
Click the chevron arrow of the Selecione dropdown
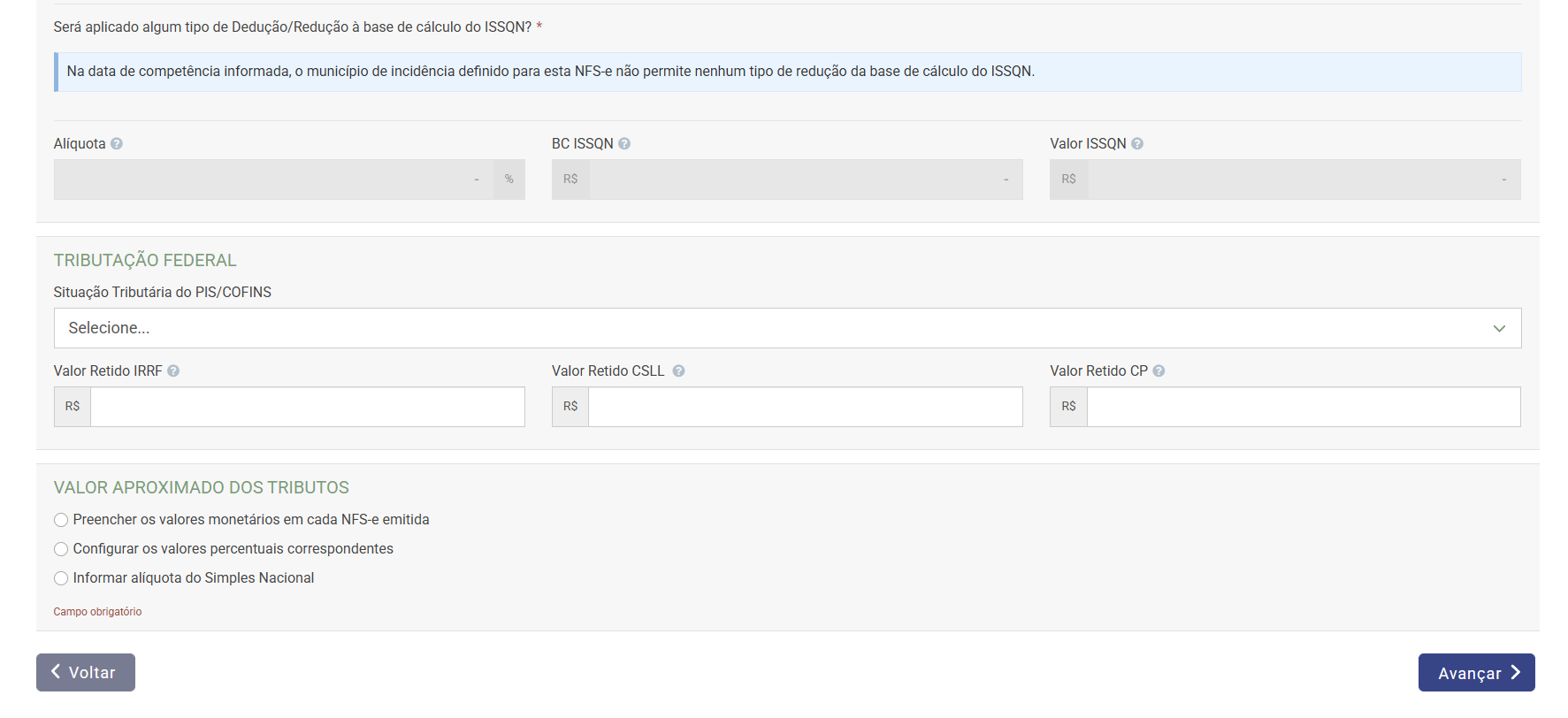point(1499,328)
